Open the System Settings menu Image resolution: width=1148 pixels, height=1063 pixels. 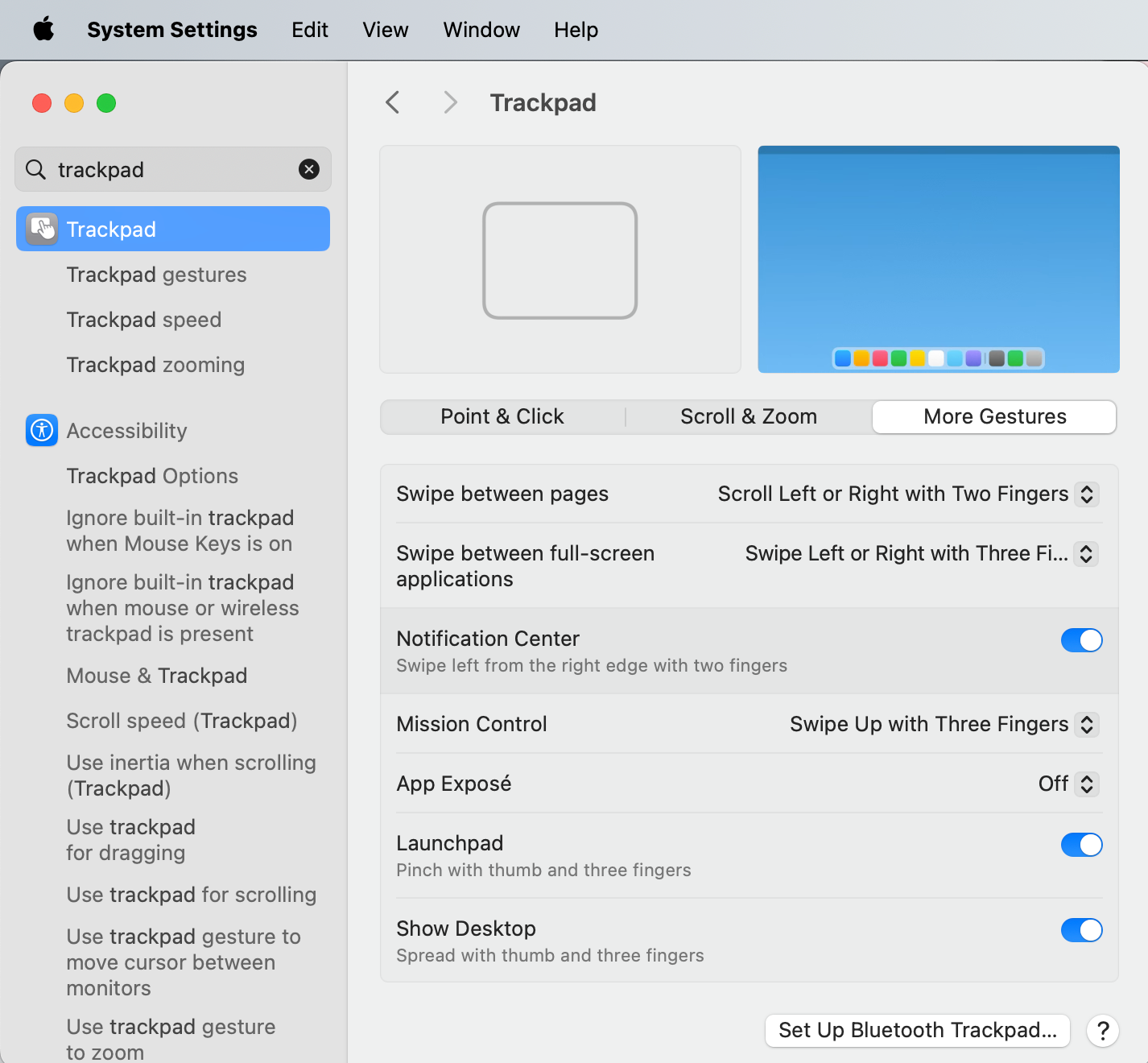click(172, 30)
